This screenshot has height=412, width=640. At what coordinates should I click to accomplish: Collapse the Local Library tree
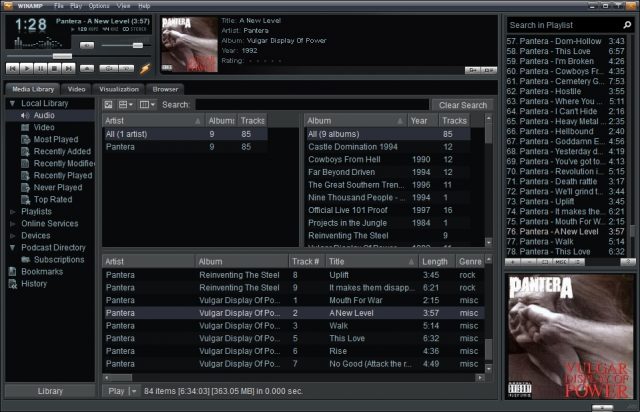[x=12, y=104]
